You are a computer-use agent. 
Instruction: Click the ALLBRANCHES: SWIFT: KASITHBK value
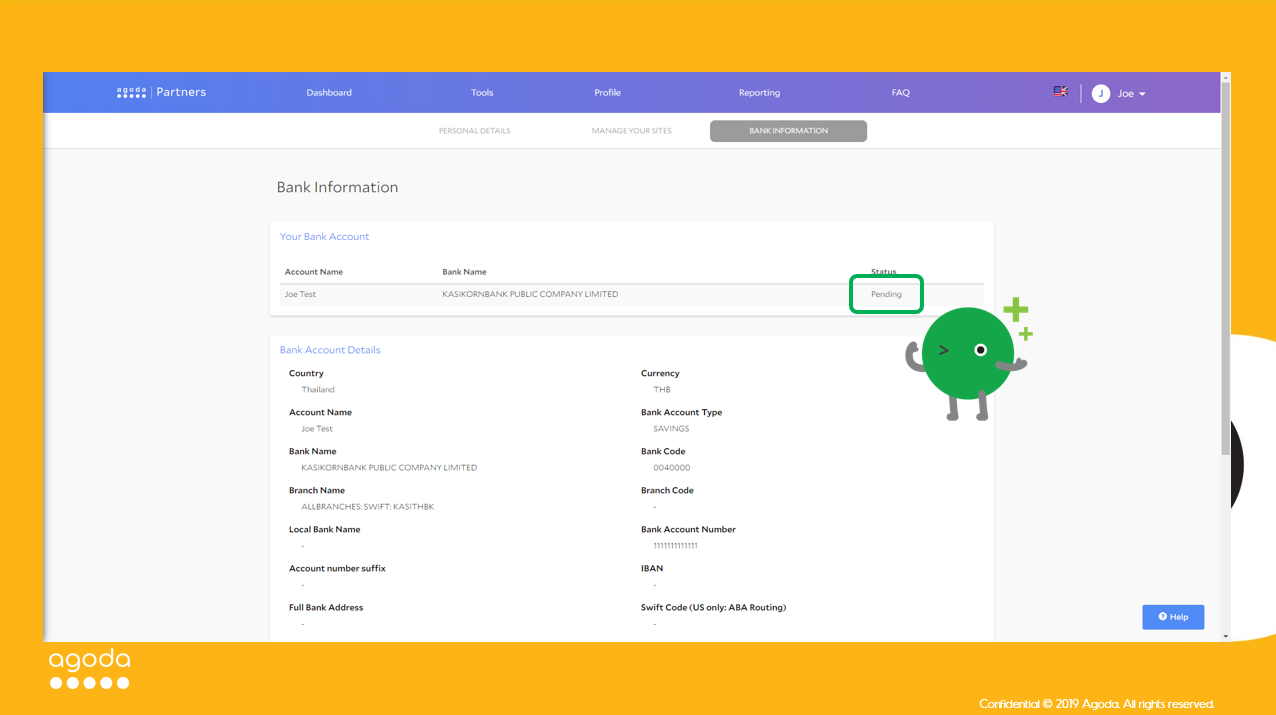(368, 507)
